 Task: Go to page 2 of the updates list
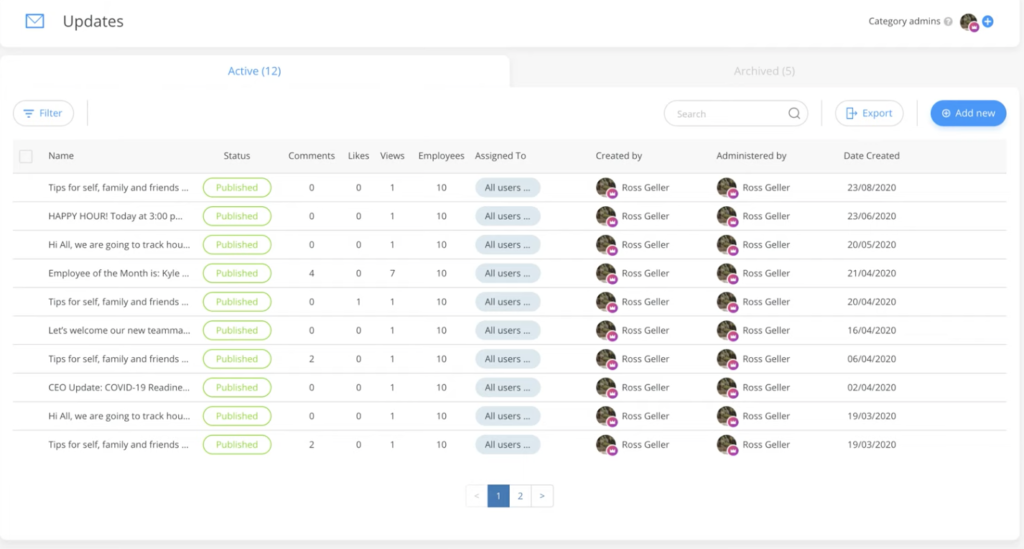pos(520,495)
